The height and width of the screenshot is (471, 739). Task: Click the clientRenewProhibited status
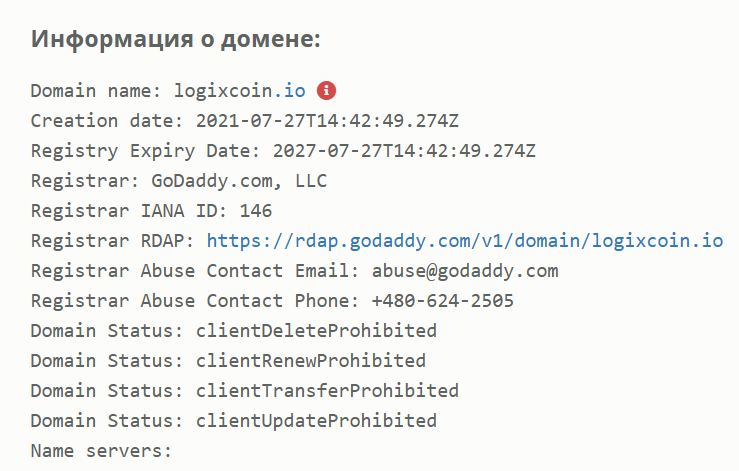pyautogui.click(x=310, y=361)
